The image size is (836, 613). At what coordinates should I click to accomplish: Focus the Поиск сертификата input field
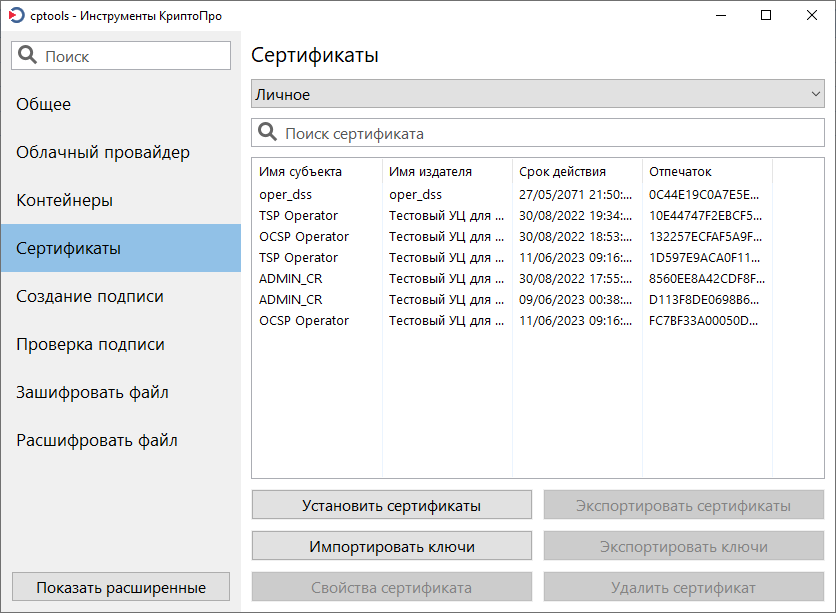(x=538, y=133)
